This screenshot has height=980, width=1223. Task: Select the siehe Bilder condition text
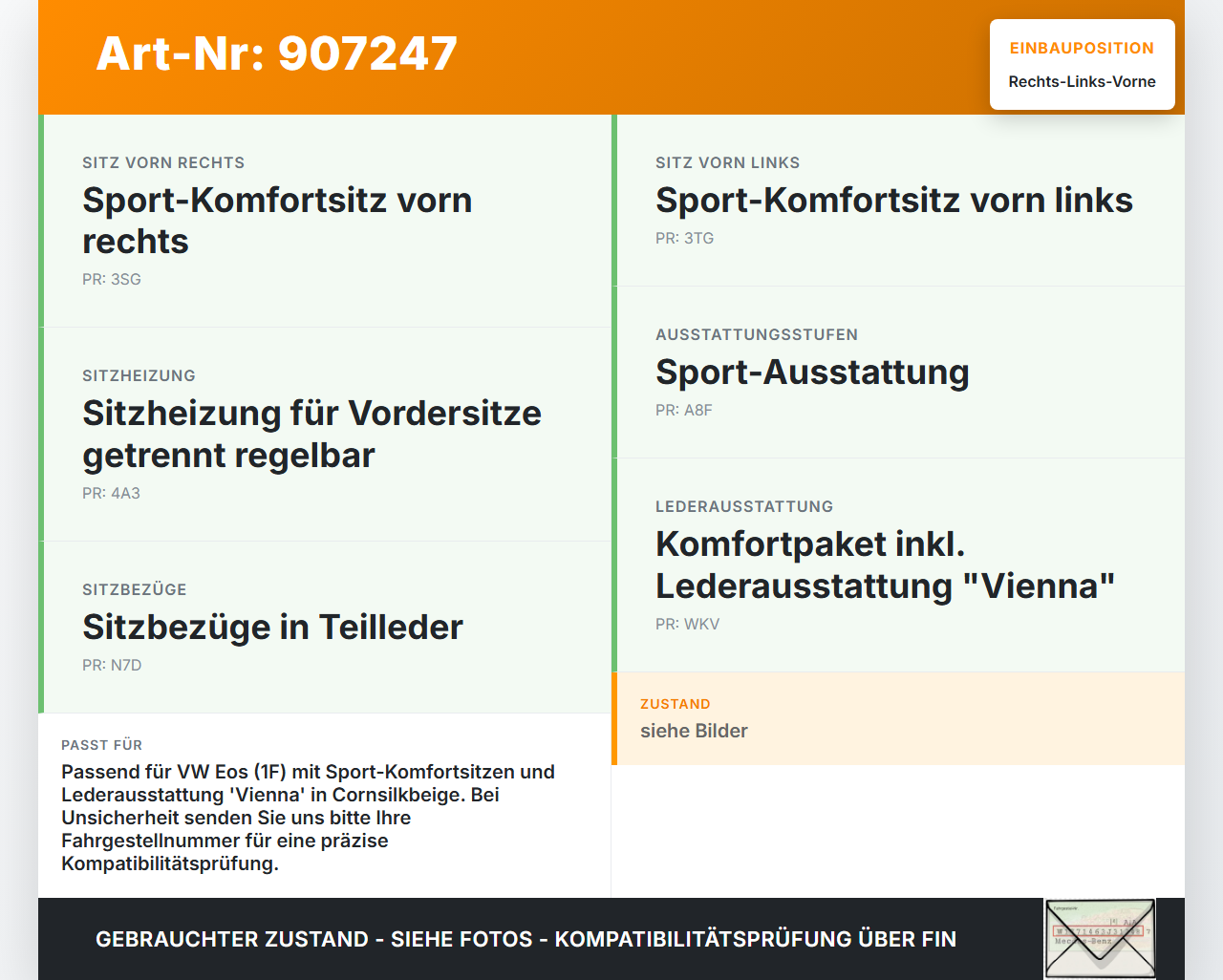694,731
